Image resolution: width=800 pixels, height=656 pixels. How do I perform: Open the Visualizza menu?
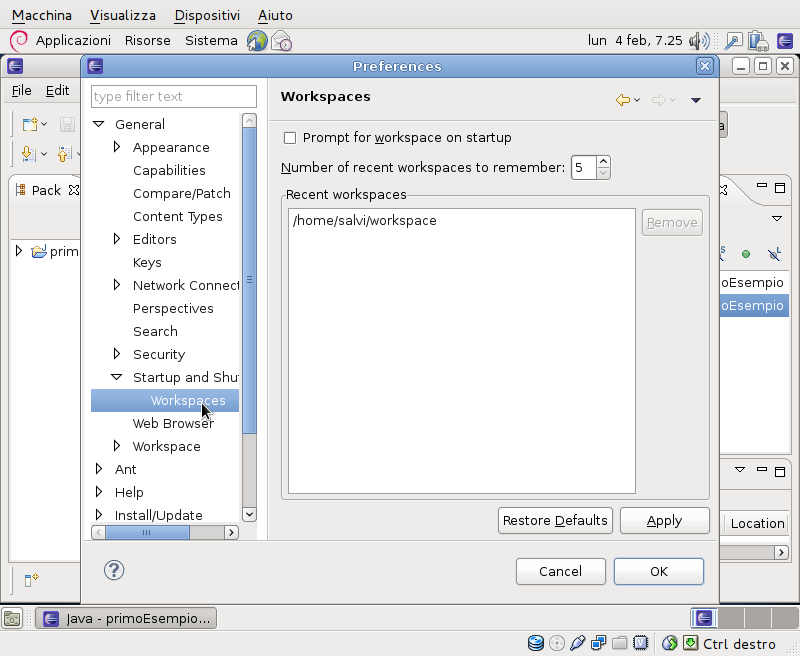pyautogui.click(x=123, y=15)
